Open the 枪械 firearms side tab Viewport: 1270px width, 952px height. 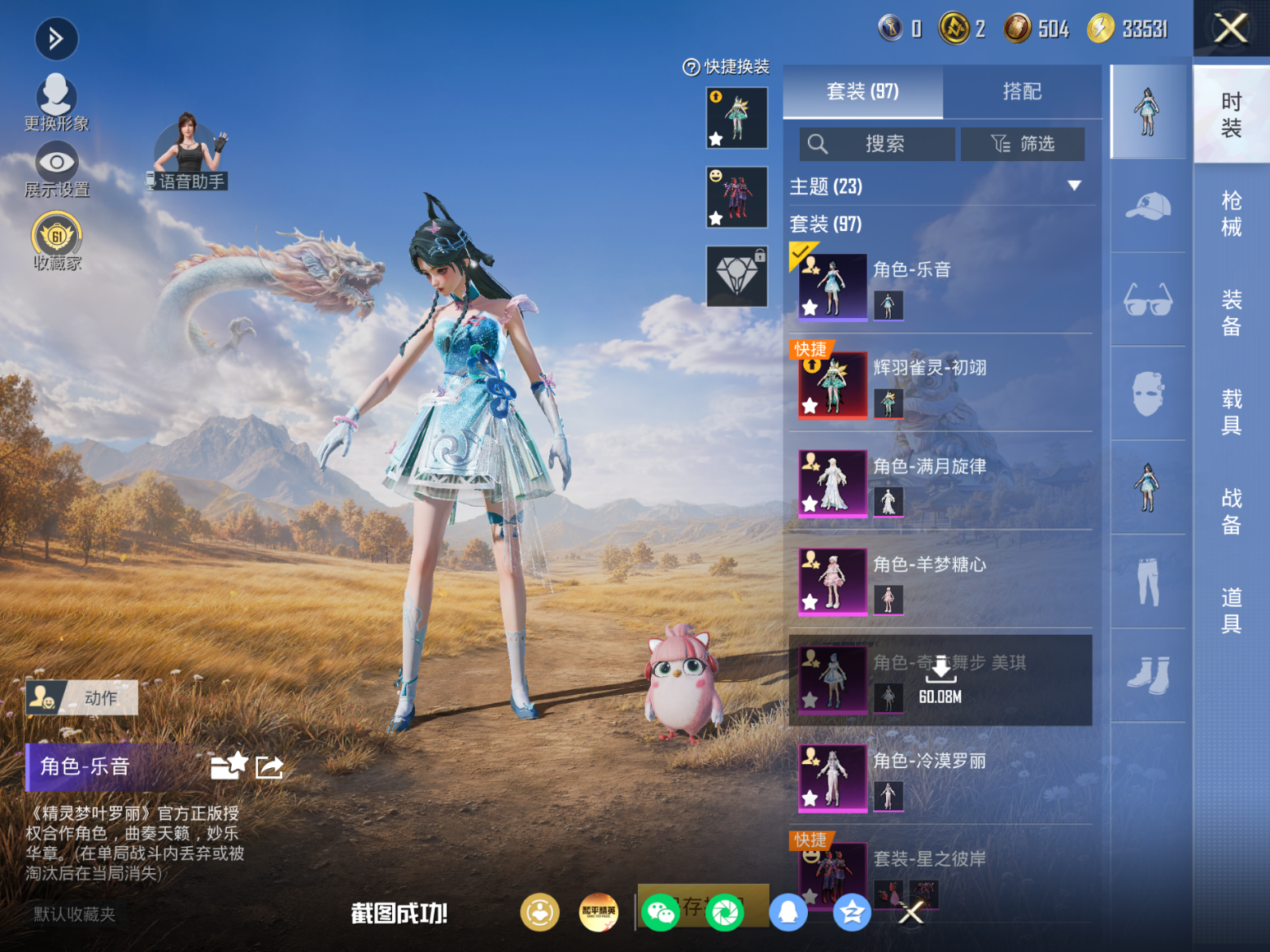1231,214
